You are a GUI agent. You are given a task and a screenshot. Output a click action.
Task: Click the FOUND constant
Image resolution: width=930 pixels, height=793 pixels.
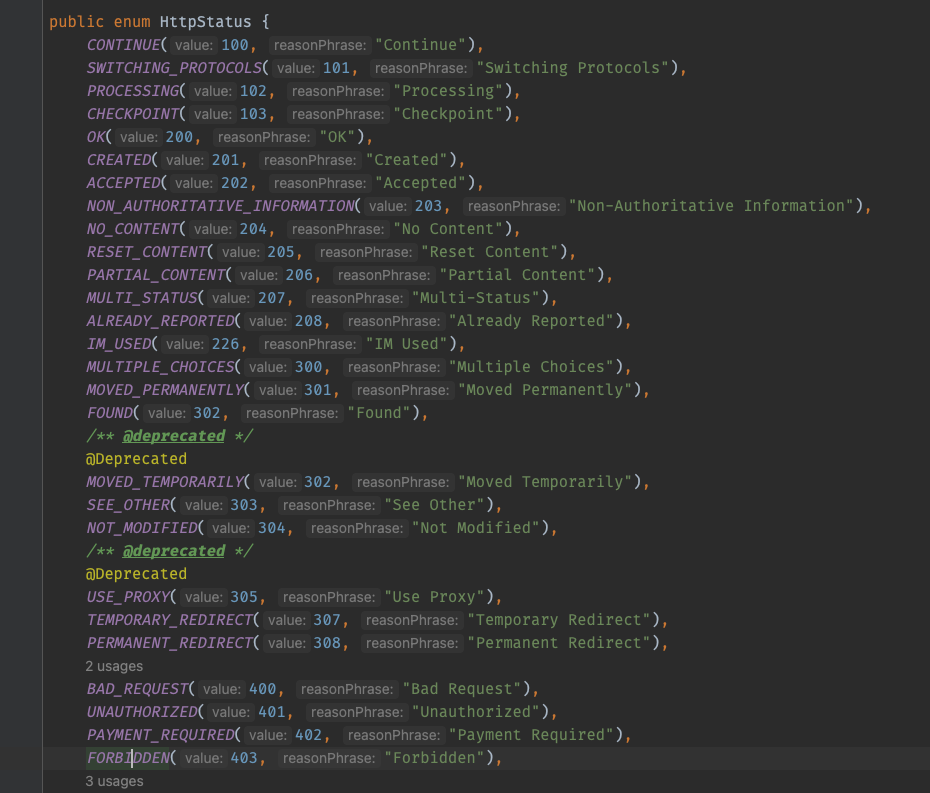(110, 413)
